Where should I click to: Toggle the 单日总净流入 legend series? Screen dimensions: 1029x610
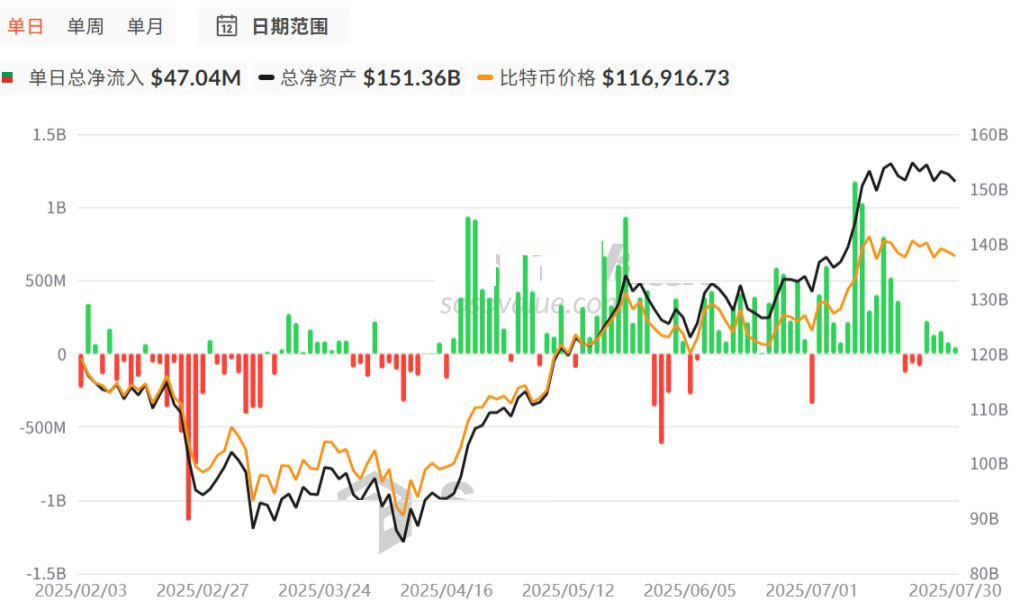[x=122, y=78]
